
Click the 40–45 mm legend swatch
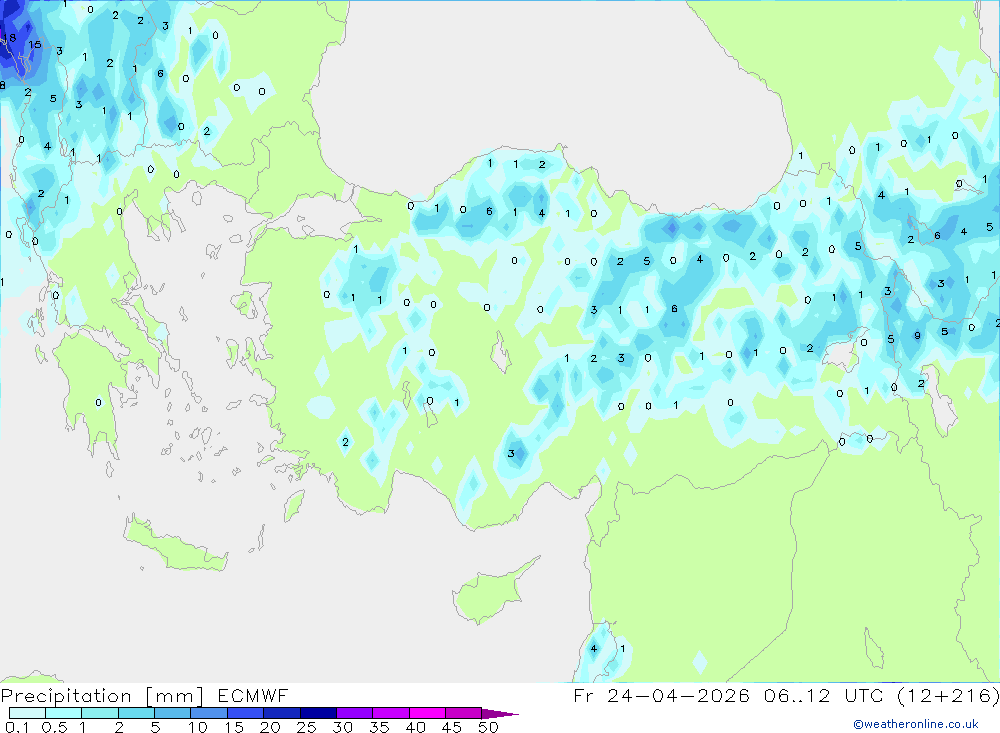(x=427, y=713)
